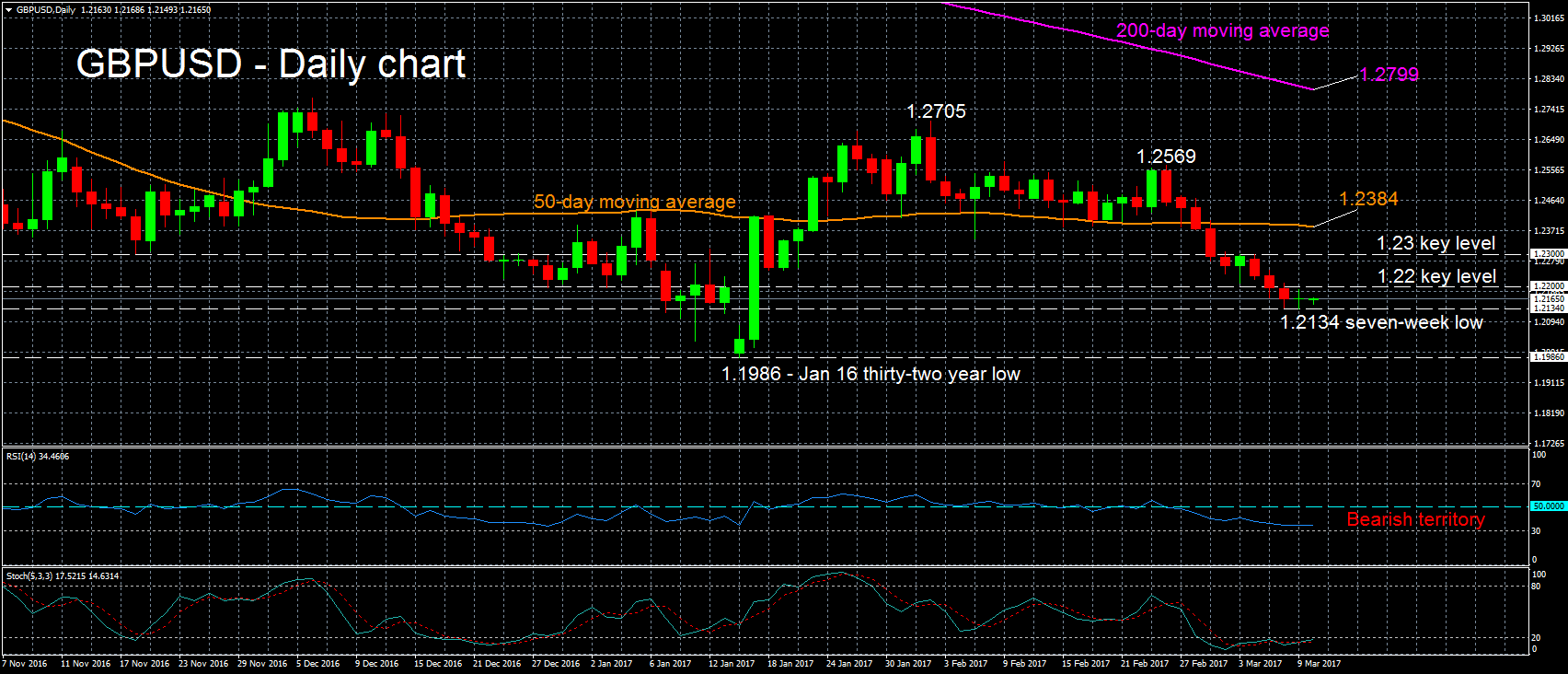Click the 1.28340 price axis value
This screenshot has width=1568, height=674.
[1550, 79]
